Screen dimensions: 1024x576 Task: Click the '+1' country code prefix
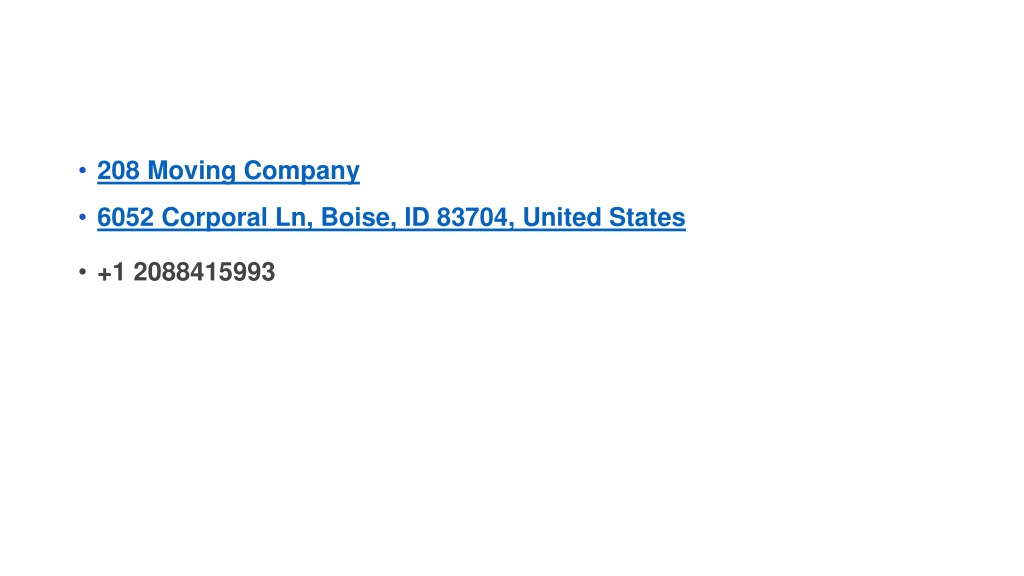pos(111,272)
